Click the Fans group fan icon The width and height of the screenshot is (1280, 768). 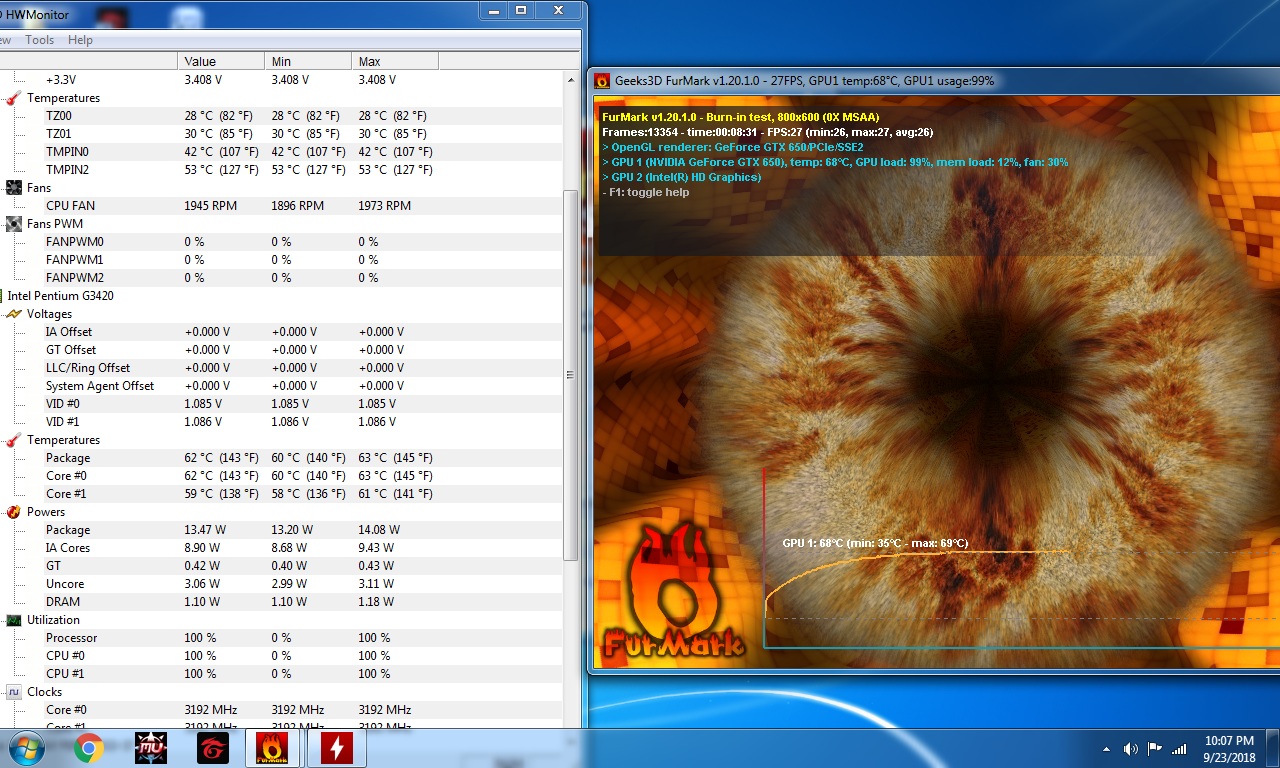pyautogui.click(x=14, y=188)
